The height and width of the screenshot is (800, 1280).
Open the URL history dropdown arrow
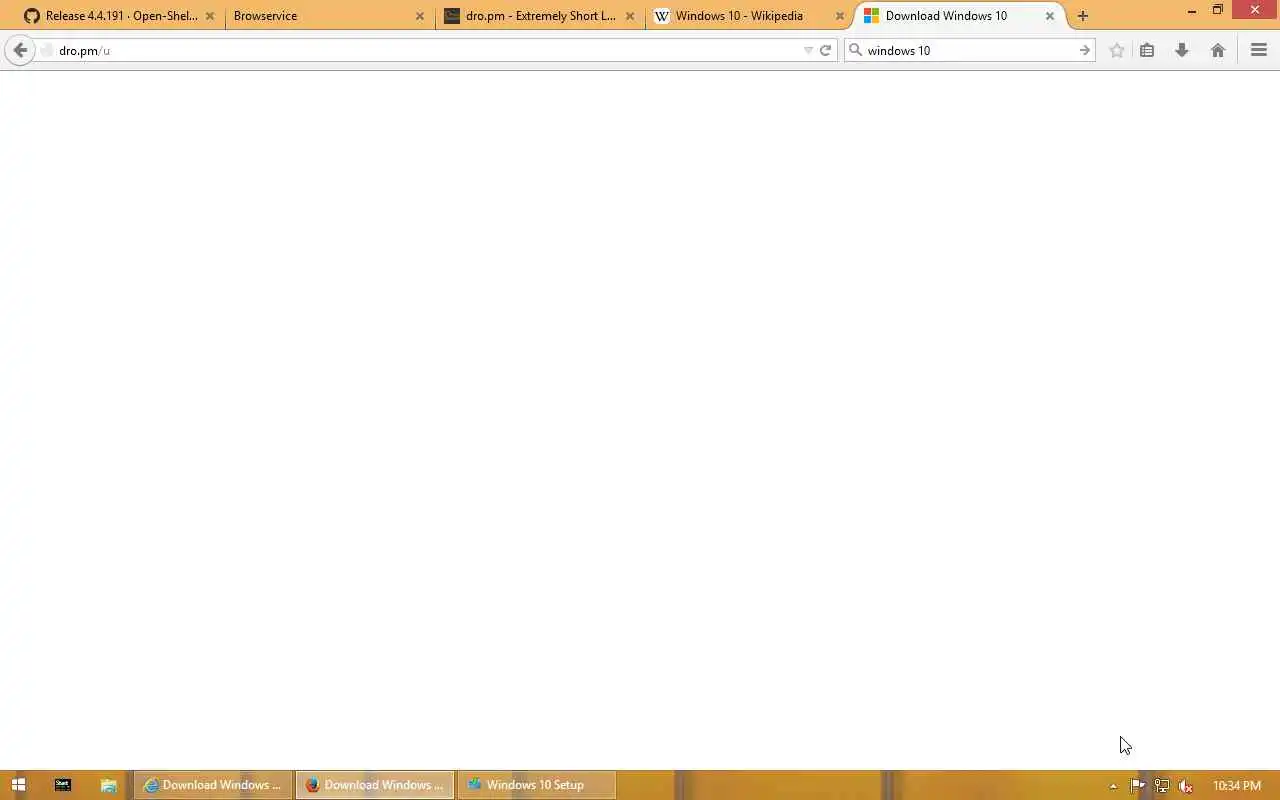point(808,50)
